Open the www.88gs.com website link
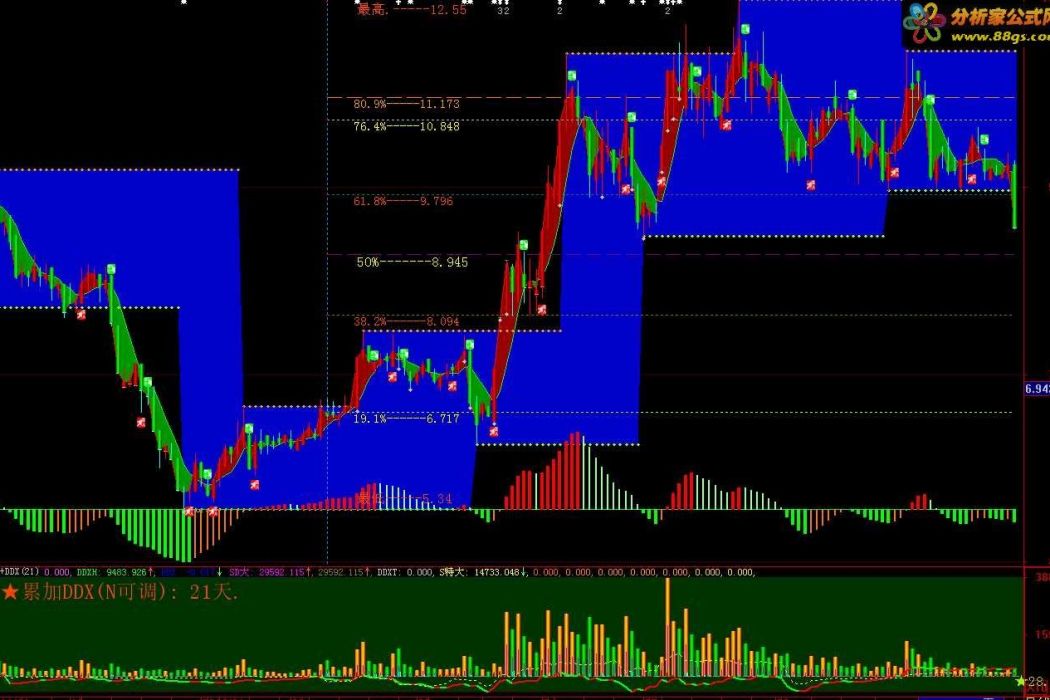The image size is (1050, 700). pos(1000,36)
